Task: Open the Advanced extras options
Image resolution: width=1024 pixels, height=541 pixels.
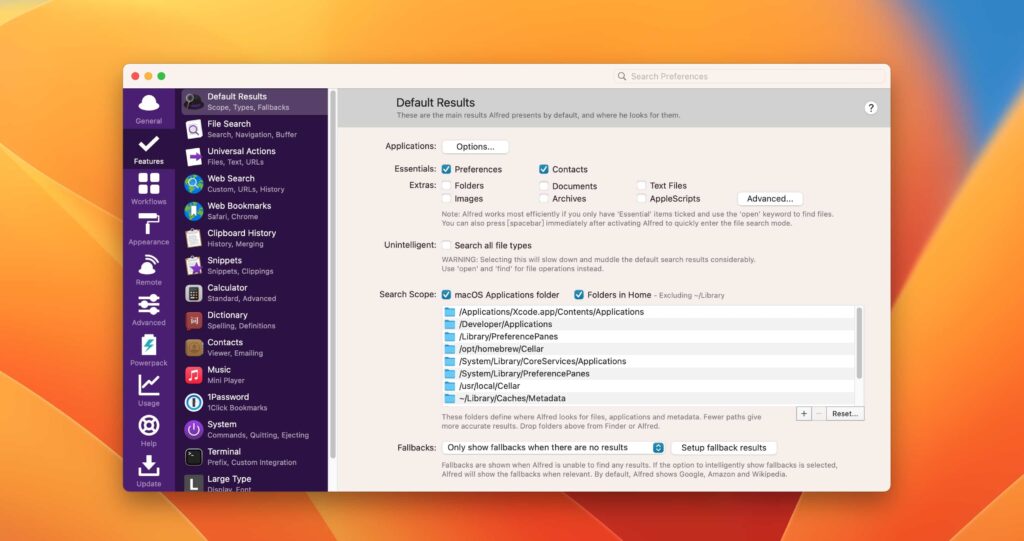Action: tap(769, 199)
